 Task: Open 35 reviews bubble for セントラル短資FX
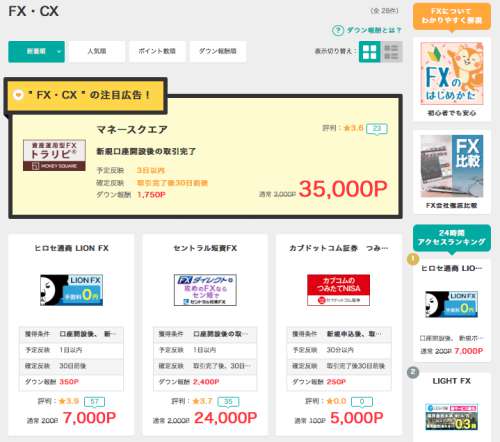coord(228,402)
